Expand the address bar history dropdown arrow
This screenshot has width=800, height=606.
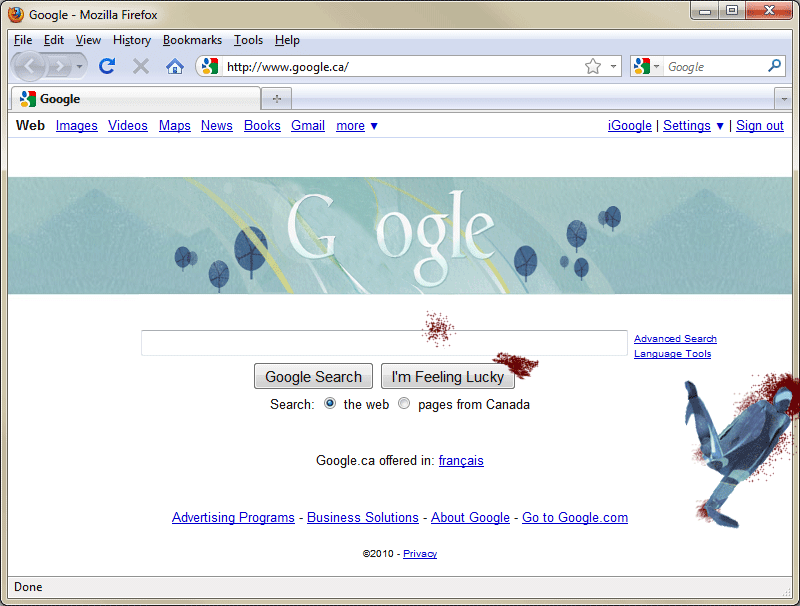pyautogui.click(x=613, y=66)
